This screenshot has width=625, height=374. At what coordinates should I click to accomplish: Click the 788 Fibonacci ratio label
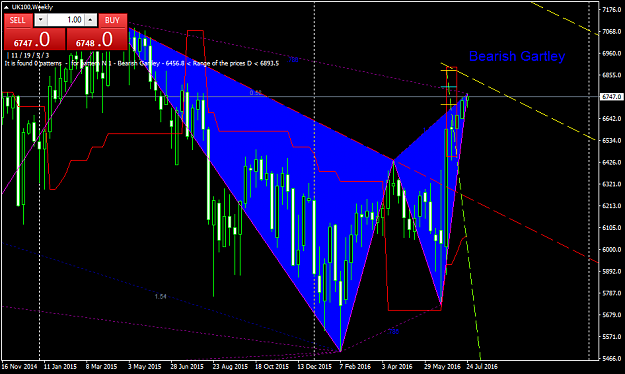[293, 60]
